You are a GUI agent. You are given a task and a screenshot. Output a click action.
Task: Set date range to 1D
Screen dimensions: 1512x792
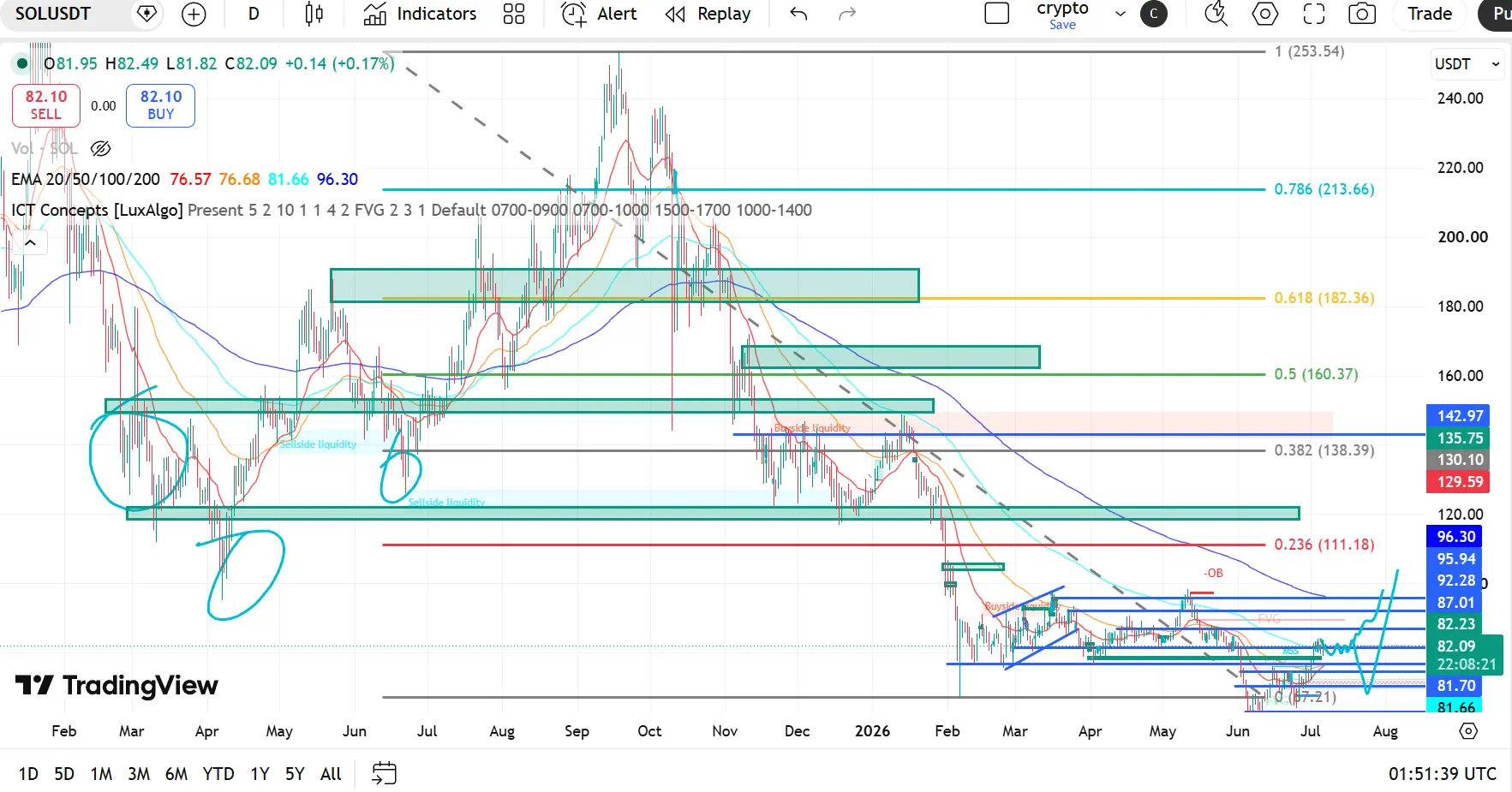[x=28, y=774]
